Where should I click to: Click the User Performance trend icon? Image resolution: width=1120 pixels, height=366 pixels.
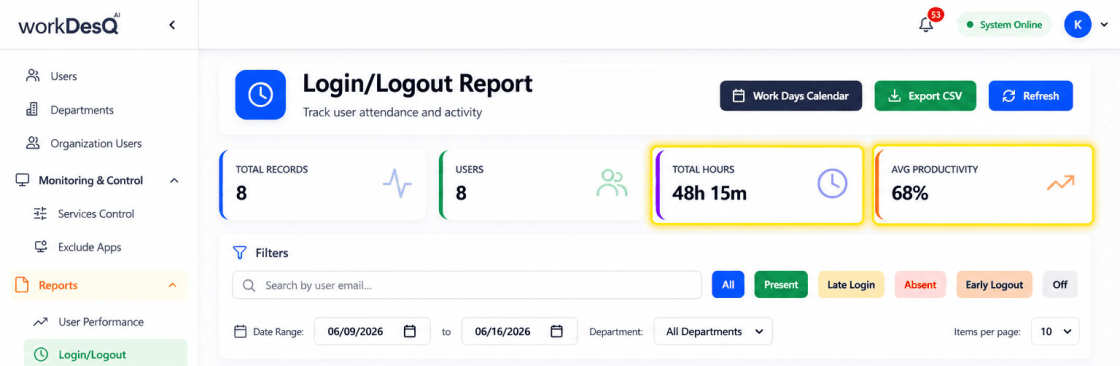tap(41, 322)
